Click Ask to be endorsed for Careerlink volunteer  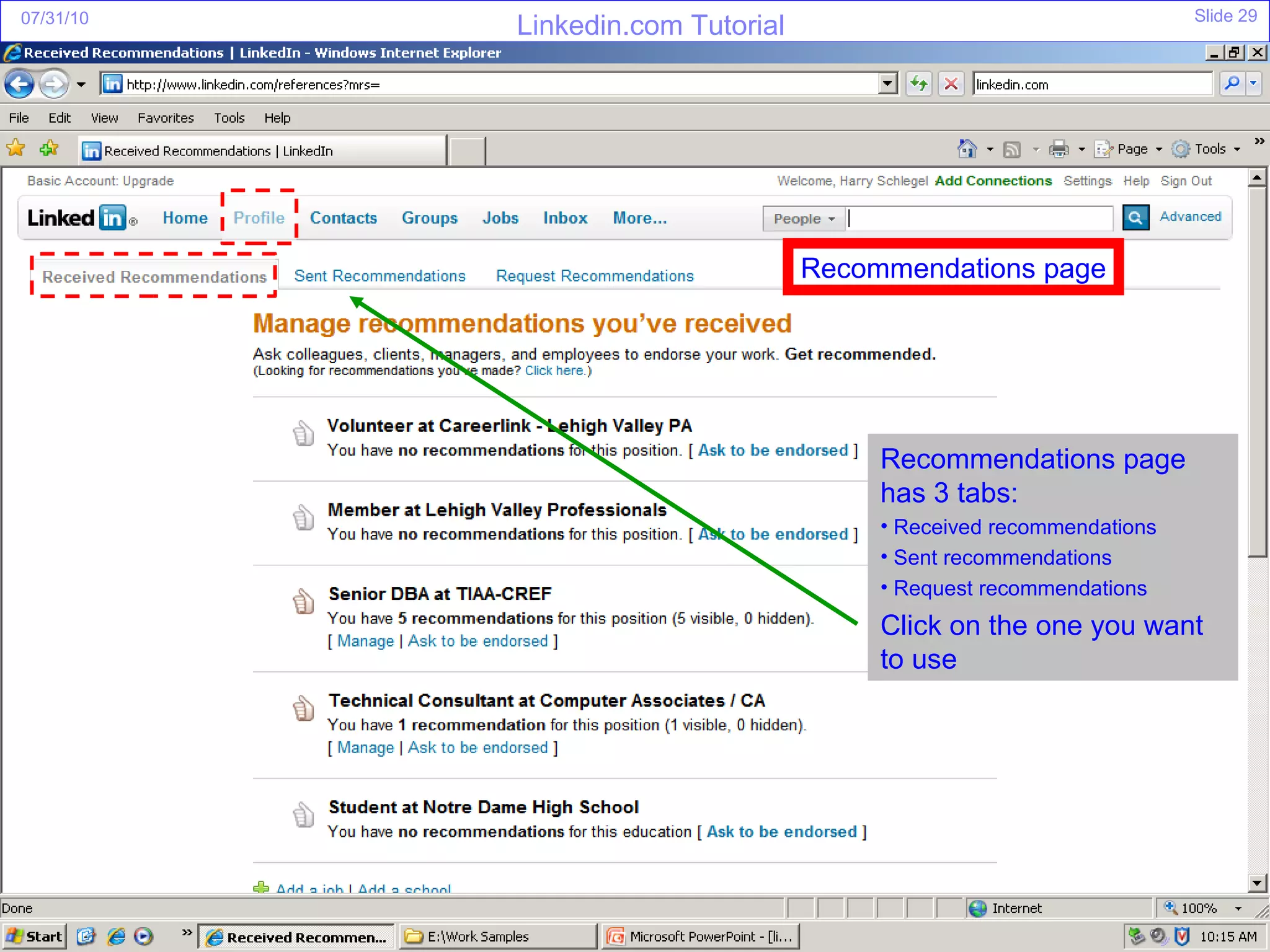(x=773, y=450)
